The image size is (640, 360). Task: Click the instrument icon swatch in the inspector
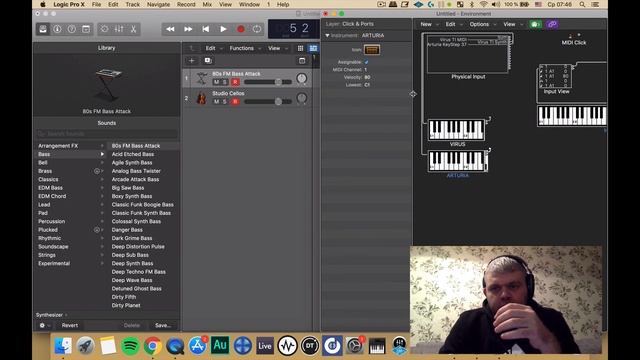[371, 50]
